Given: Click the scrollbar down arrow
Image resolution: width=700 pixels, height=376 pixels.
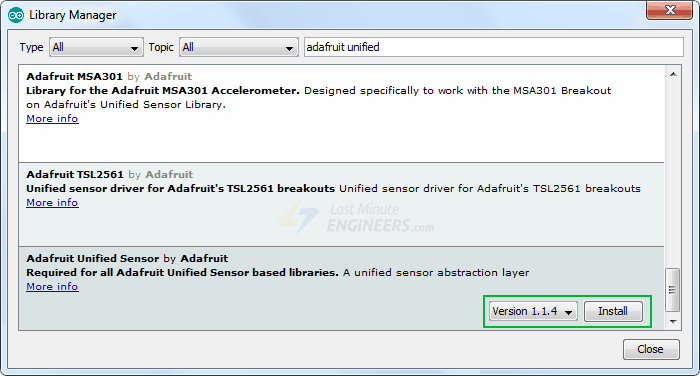Looking at the screenshot, I should (x=673, y=322).
